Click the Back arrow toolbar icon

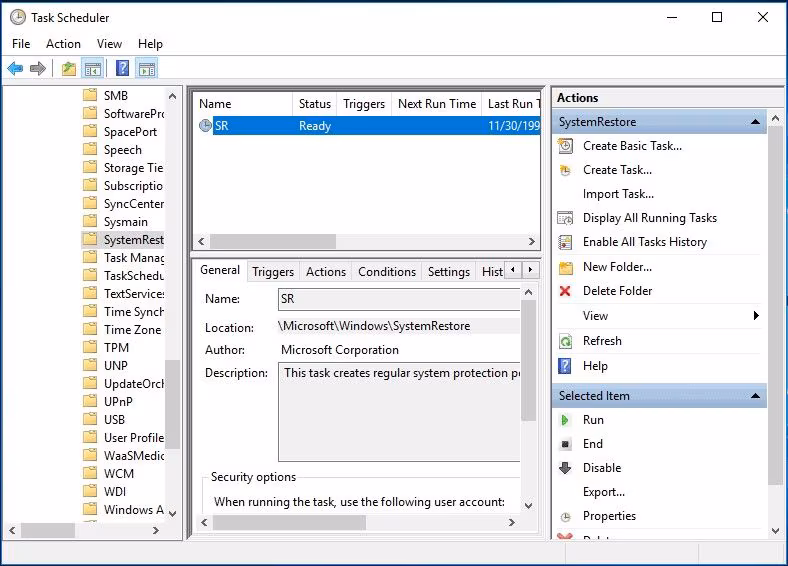click(15, 68)
